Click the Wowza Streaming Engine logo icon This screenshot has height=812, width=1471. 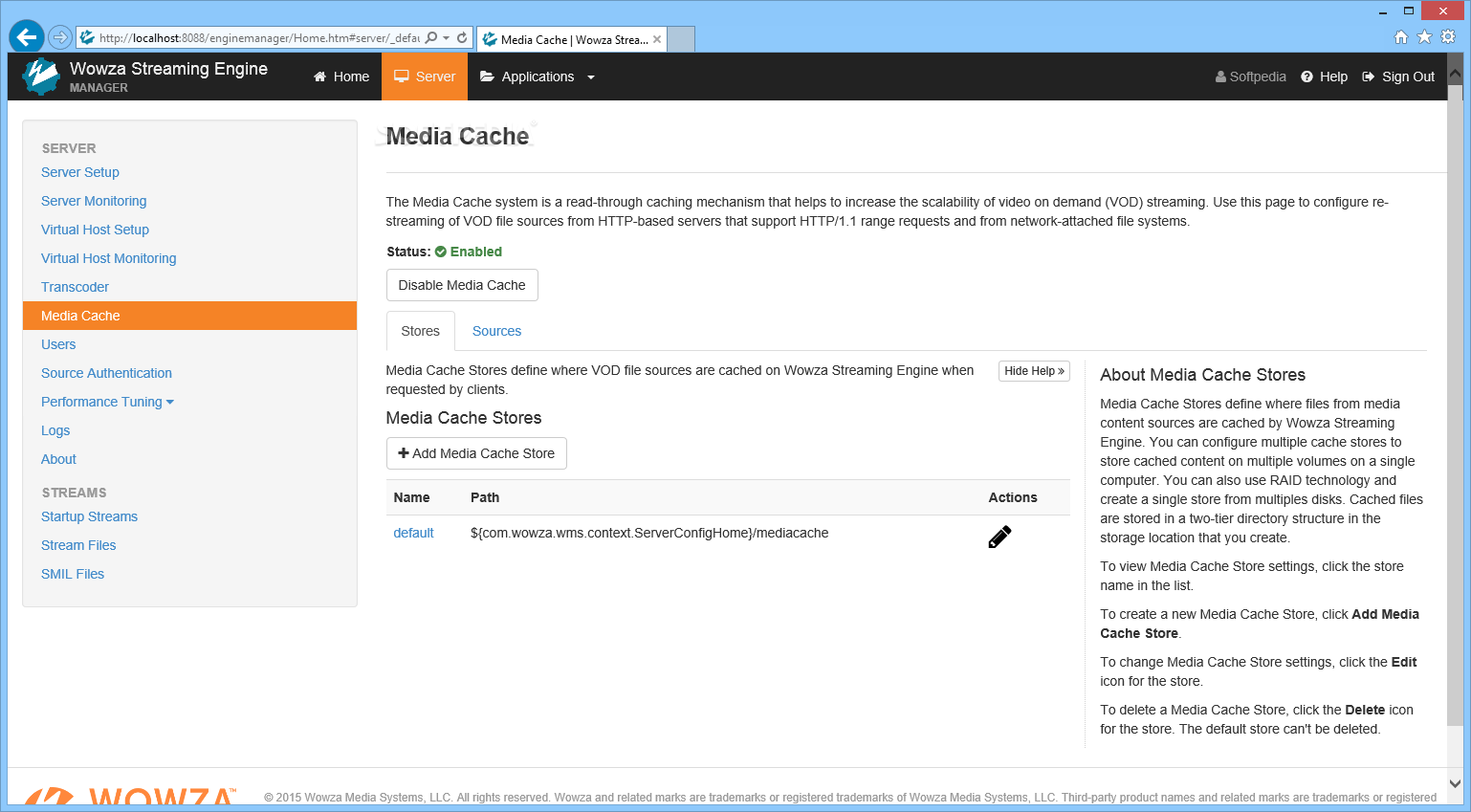[x=40, y=77]
